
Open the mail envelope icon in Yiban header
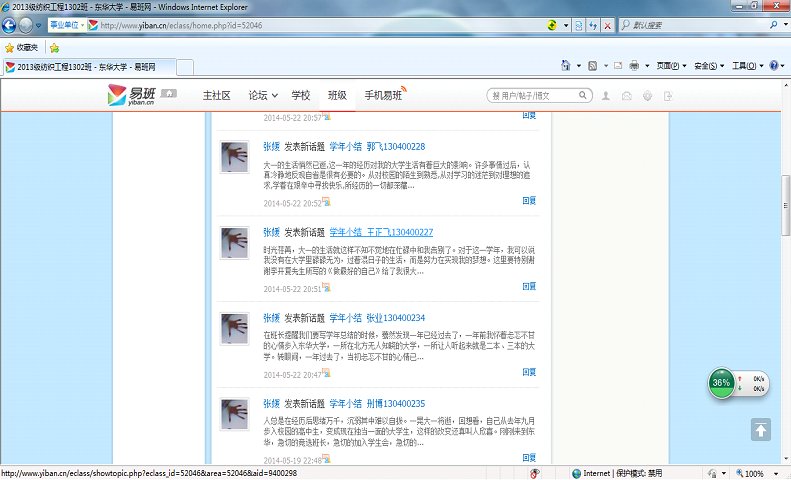627,96
